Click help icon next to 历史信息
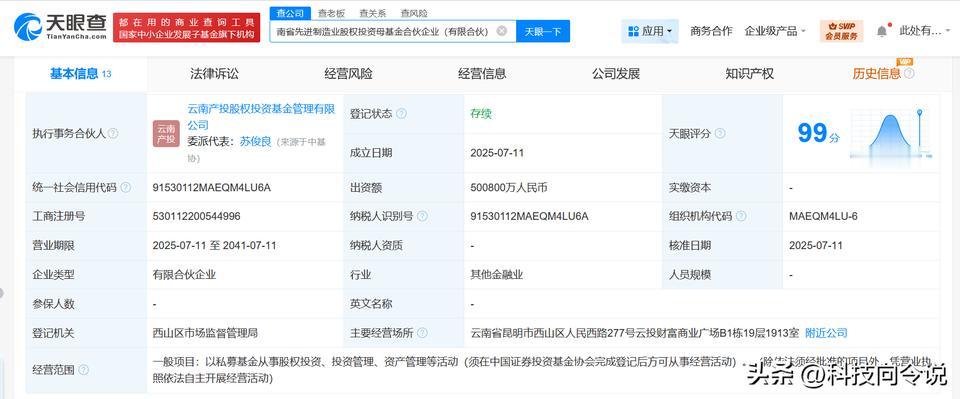The width and height of the screenshot is (960, 399). pyautogui.click(x=910, y=74)
